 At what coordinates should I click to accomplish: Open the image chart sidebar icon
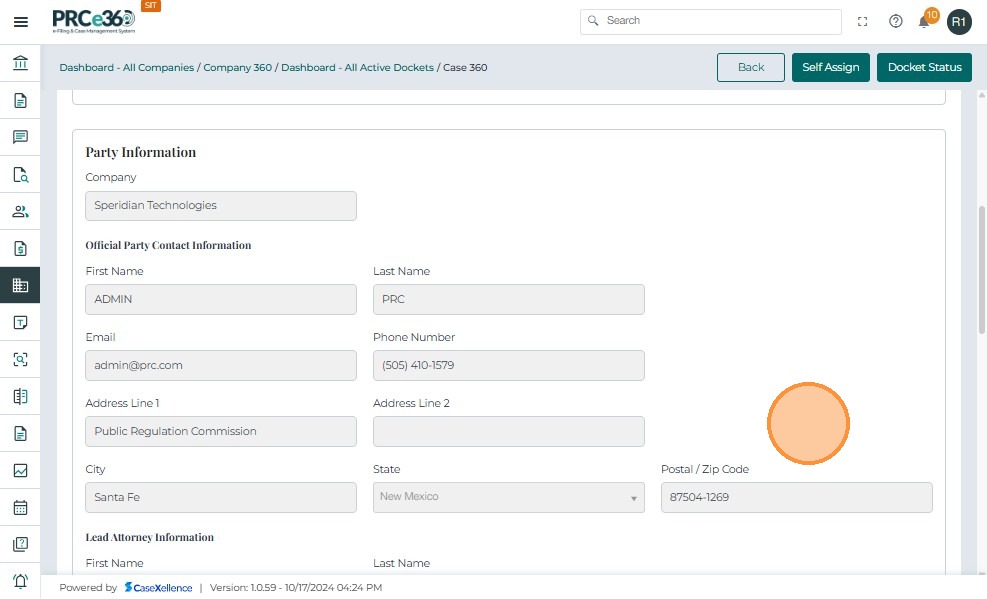20,470
